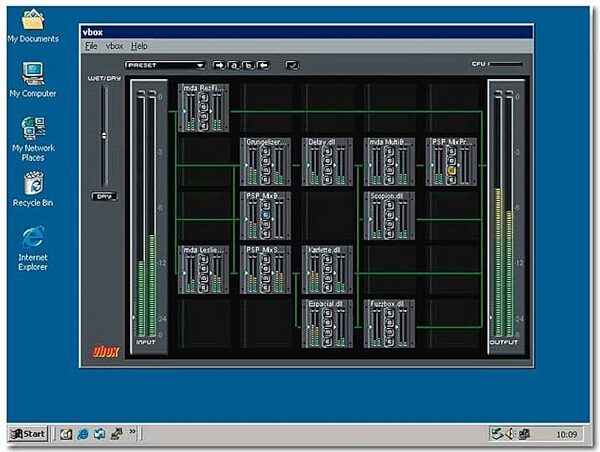
Task: Toggle the checkmark button in vbox toolbar
Action: (x=292, y=65)
